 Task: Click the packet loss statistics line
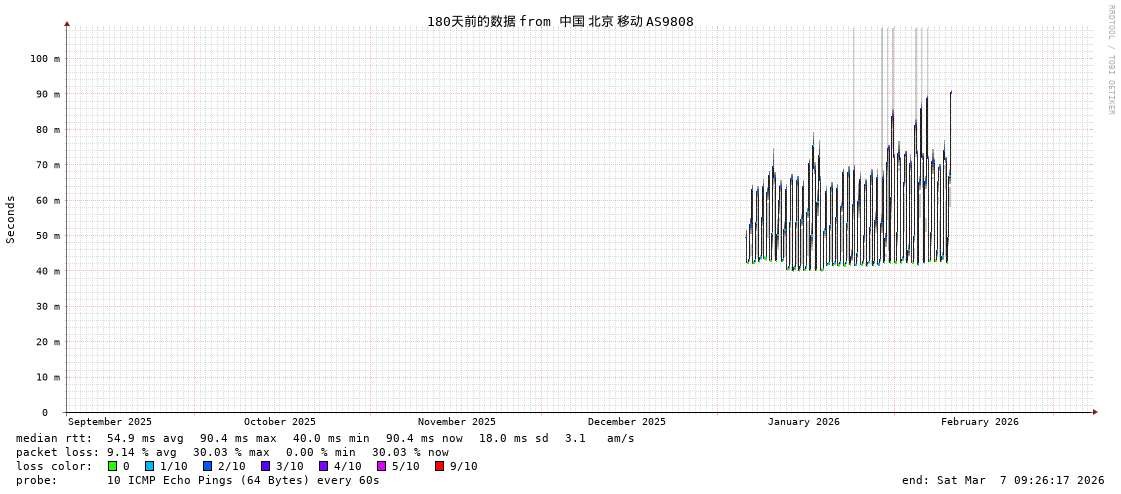[232, 452]
